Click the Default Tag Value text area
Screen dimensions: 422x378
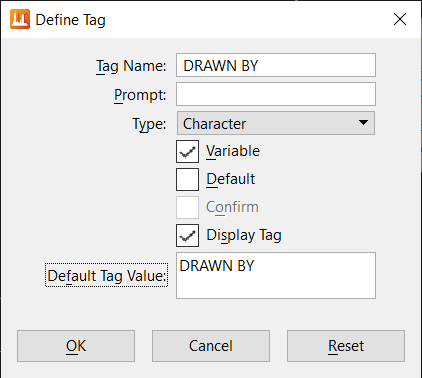pyautogui.click(x=276, y=276)
